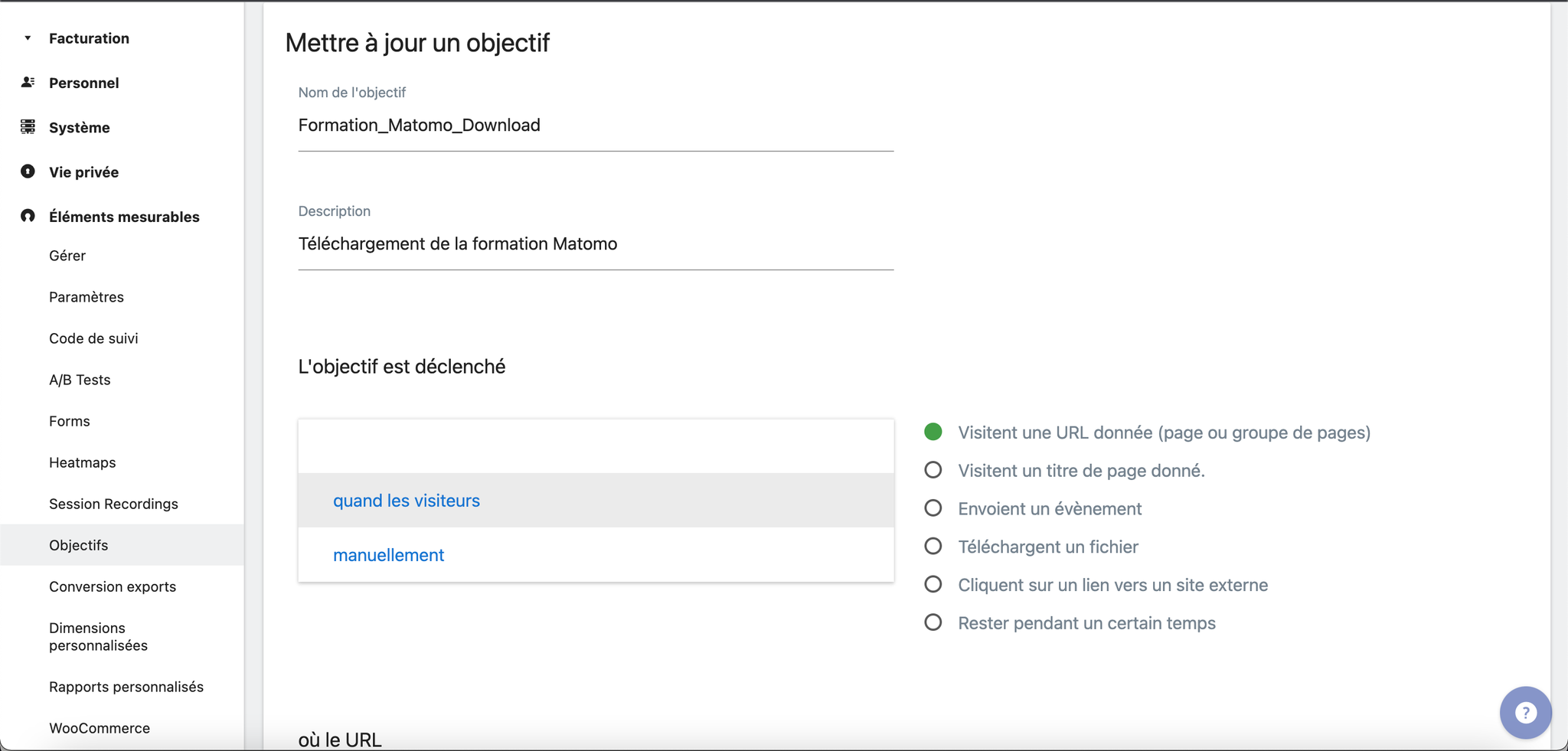The height and width of the screenshot is (751, 1568).
Task: Open Code de suivi page
Action: coord(93,338)
